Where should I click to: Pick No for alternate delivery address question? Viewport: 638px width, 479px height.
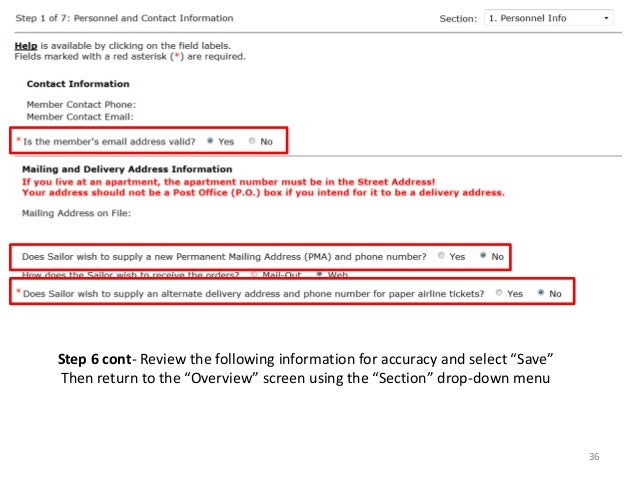tap(541, 293)
